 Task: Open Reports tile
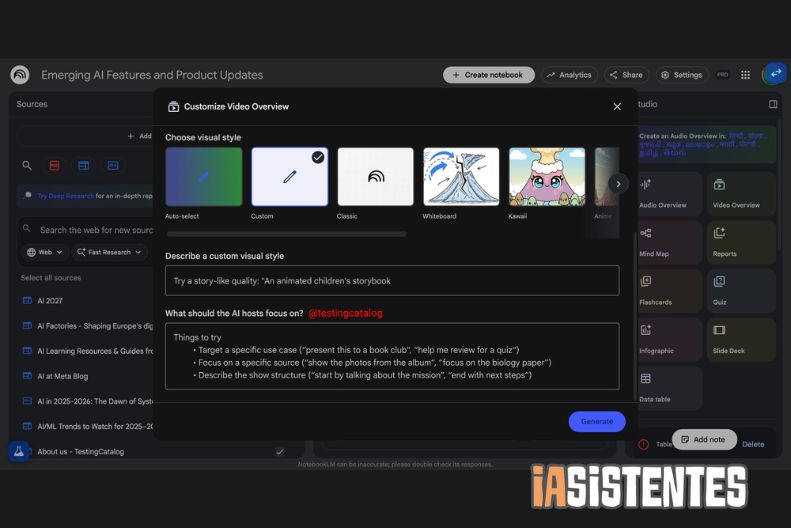(741, 242)
